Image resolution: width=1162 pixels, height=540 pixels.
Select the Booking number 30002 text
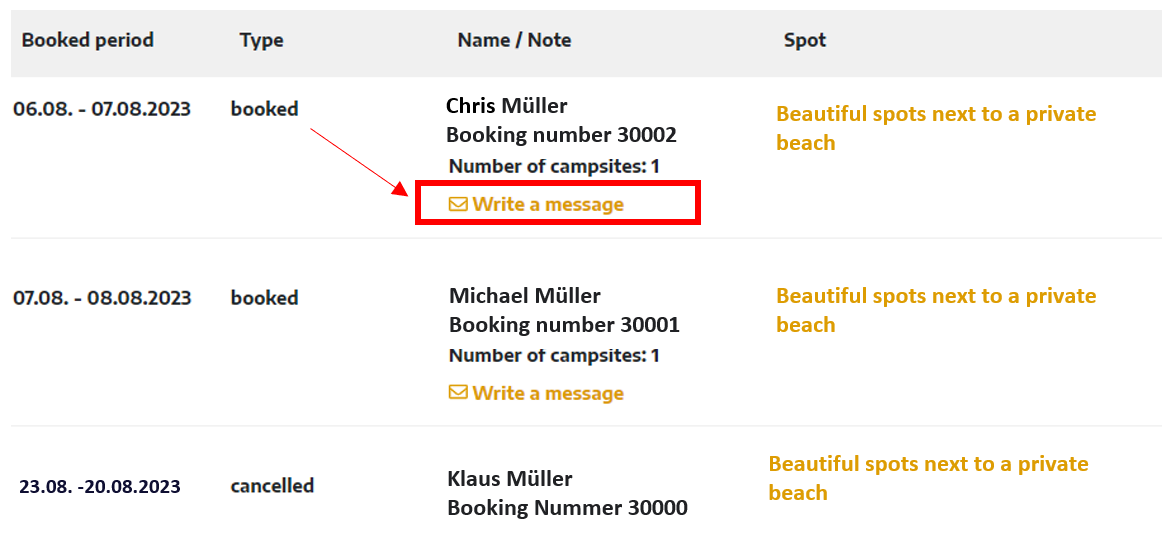click(x=561, y=135)
